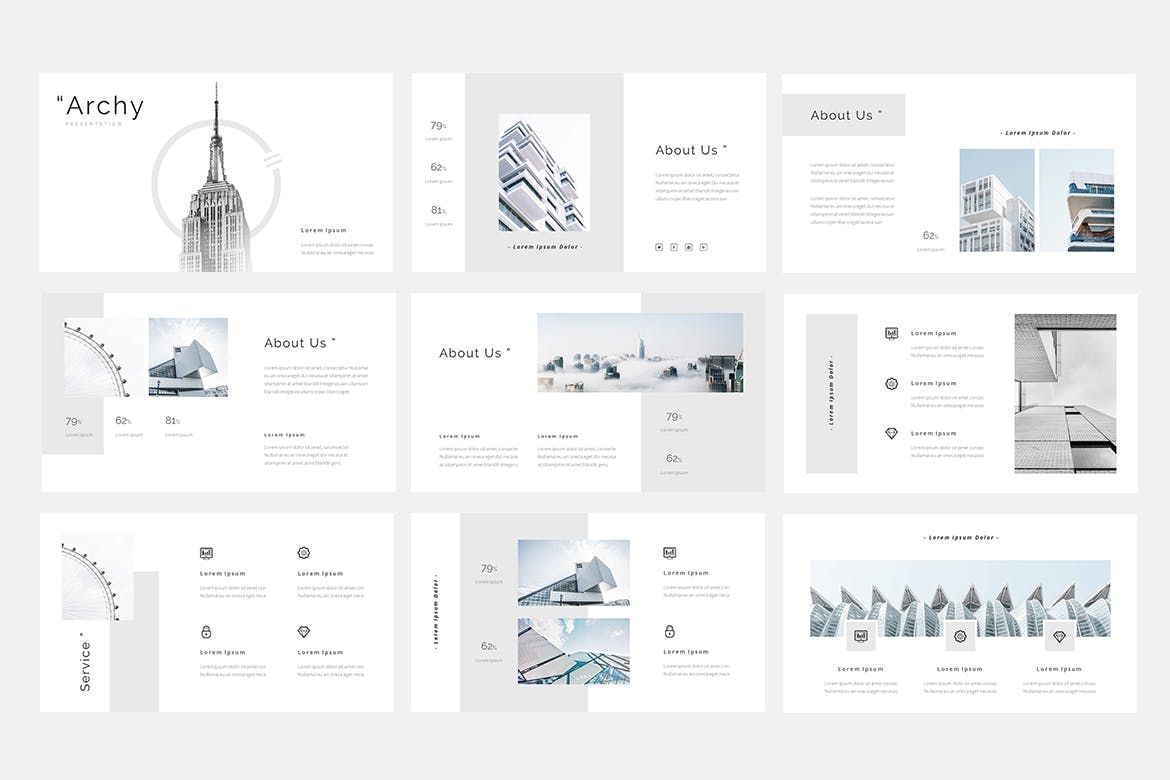Screen dimensions: 1170x780
Task: Click the "About Us" heading next to the balcony building
Action: (x=691, y=150)
